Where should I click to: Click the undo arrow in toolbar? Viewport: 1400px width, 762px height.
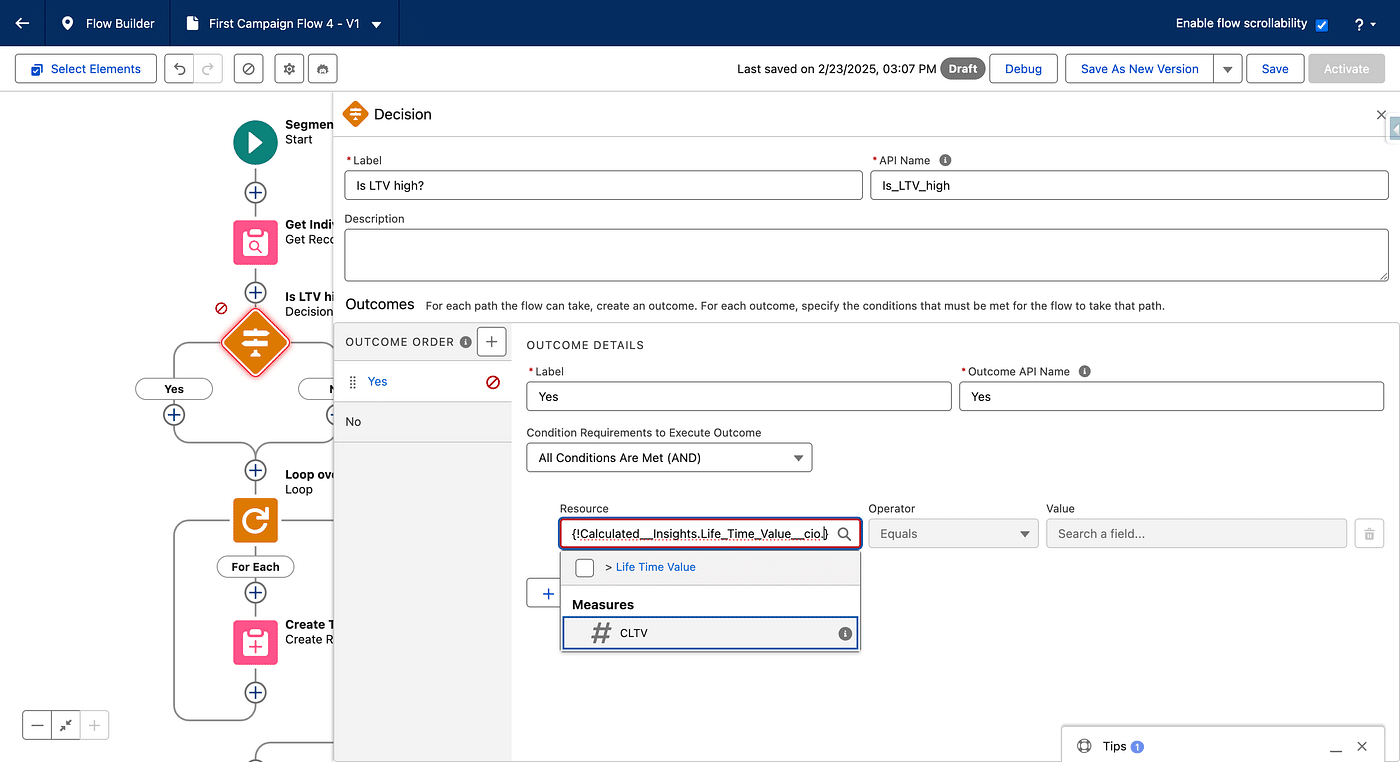coord(180,69)
